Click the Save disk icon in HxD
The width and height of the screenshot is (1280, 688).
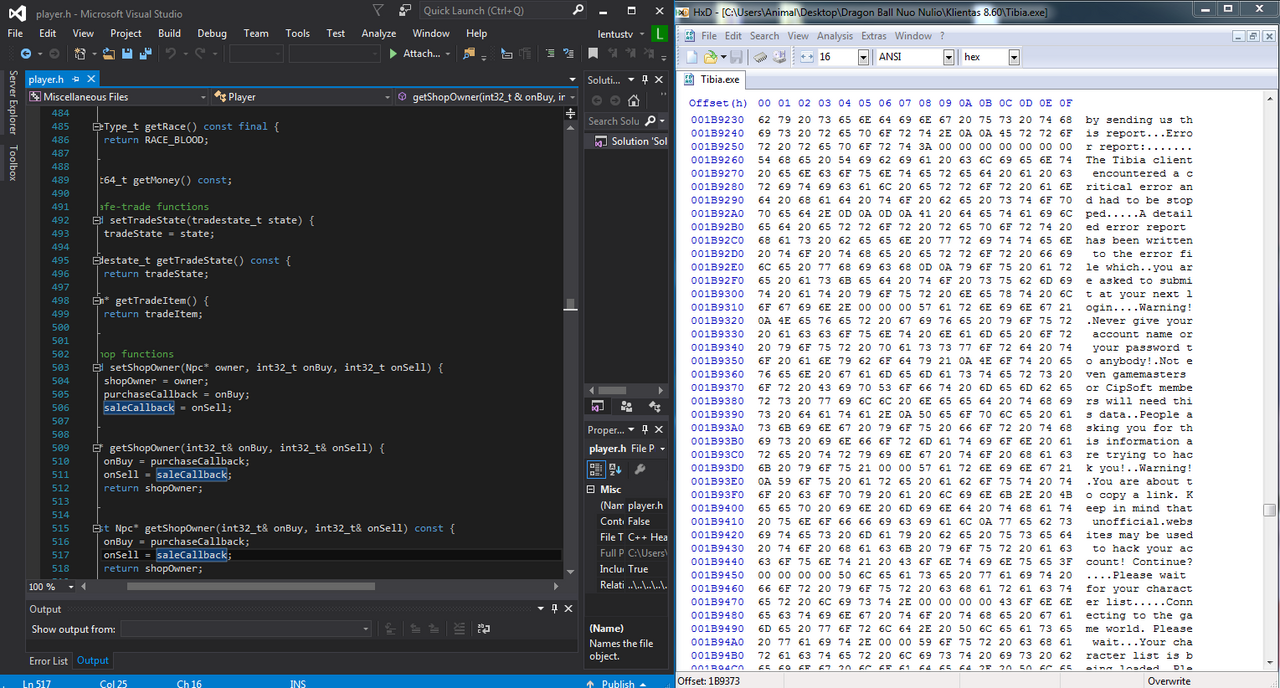pyautogui.click(x=736, y=57)
